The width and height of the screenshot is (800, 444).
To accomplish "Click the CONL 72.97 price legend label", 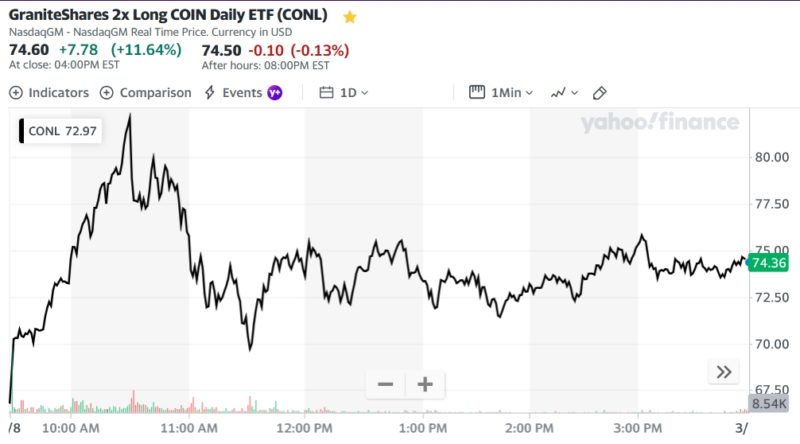I will click(x=61, y=131).
